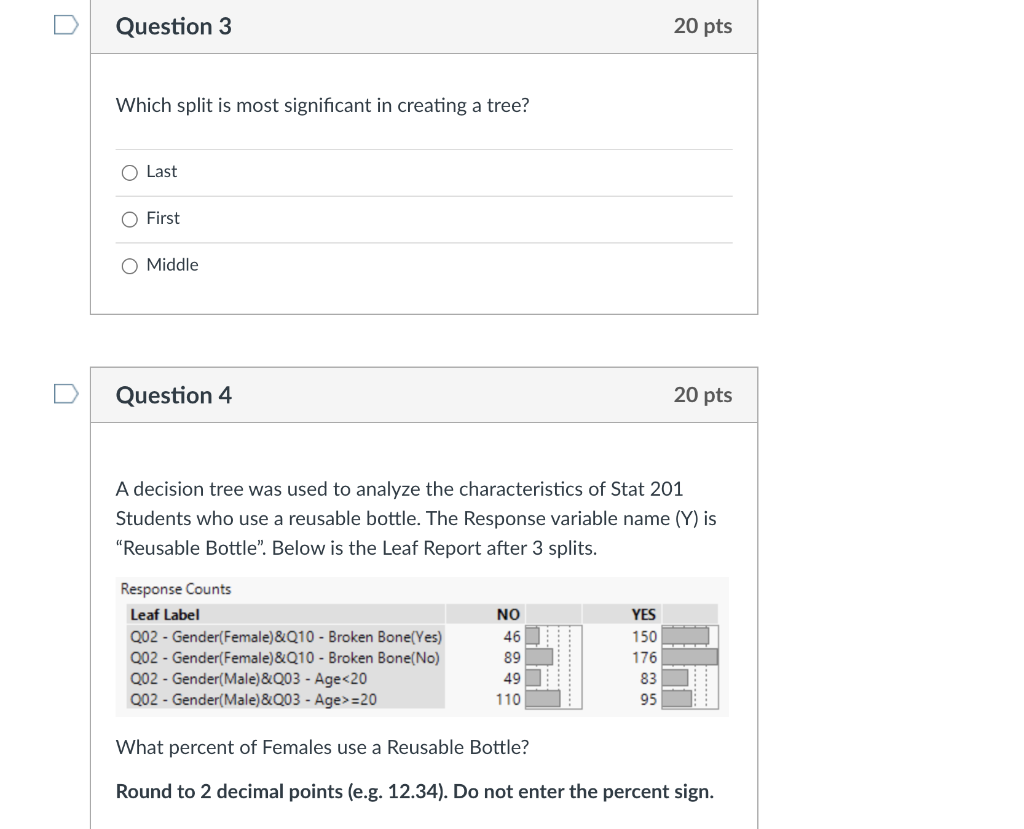Click the "Middle" answer label text

click(172, 265)
